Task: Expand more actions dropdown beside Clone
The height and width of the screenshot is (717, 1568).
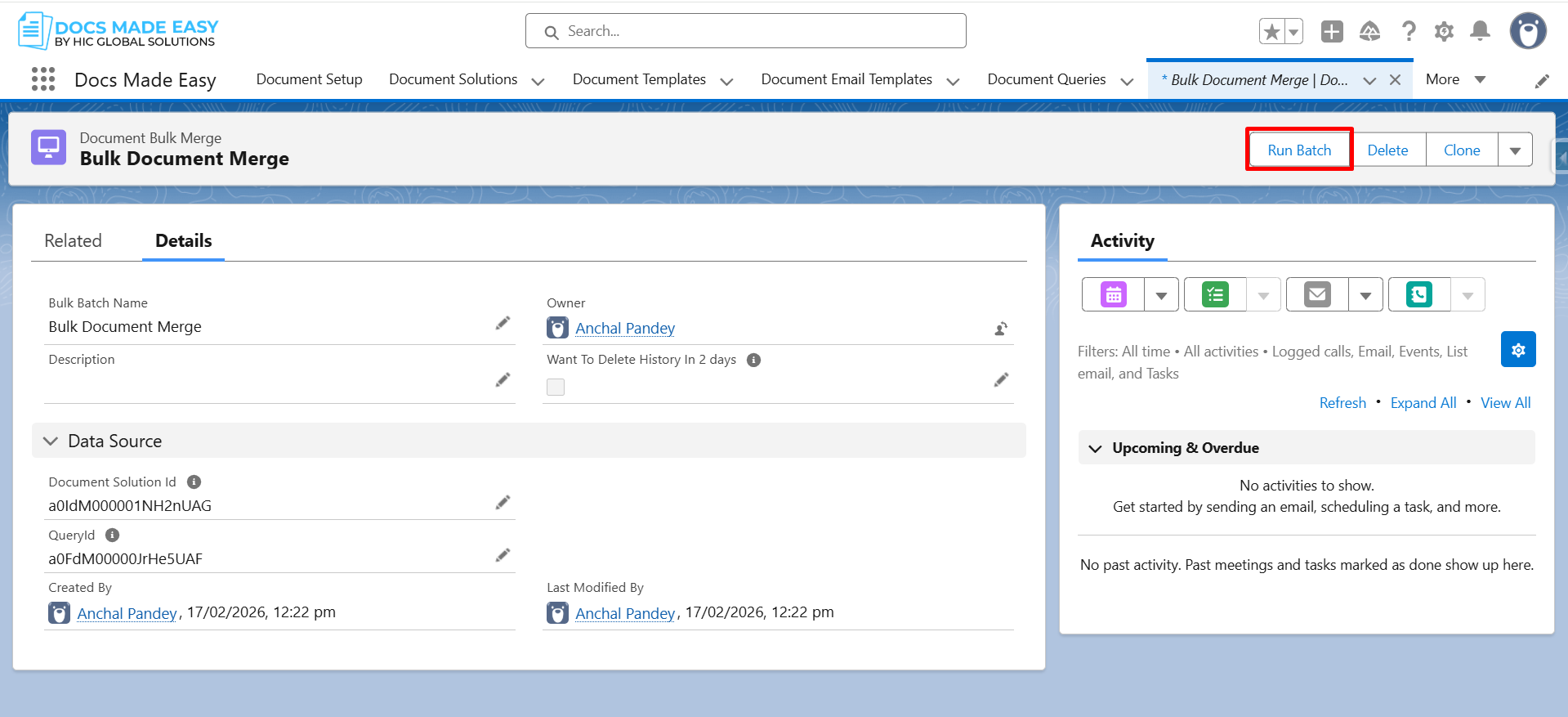Action: (1515, 150)
